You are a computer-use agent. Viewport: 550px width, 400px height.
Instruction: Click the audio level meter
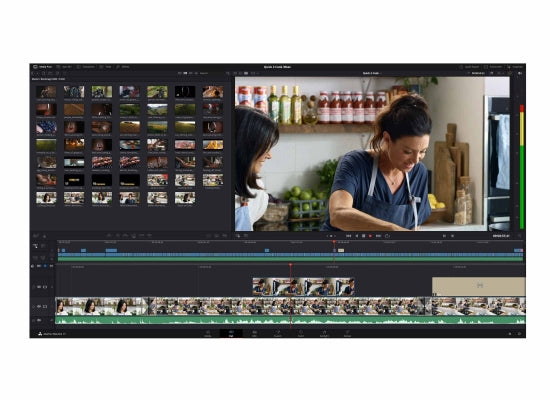(522, 167)
